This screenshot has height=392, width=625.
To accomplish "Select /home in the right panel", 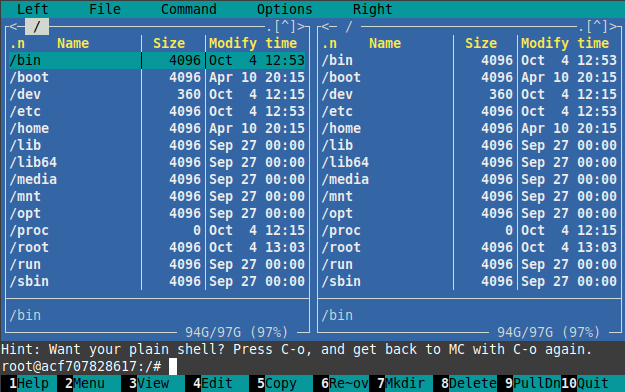I will point(469,128).
